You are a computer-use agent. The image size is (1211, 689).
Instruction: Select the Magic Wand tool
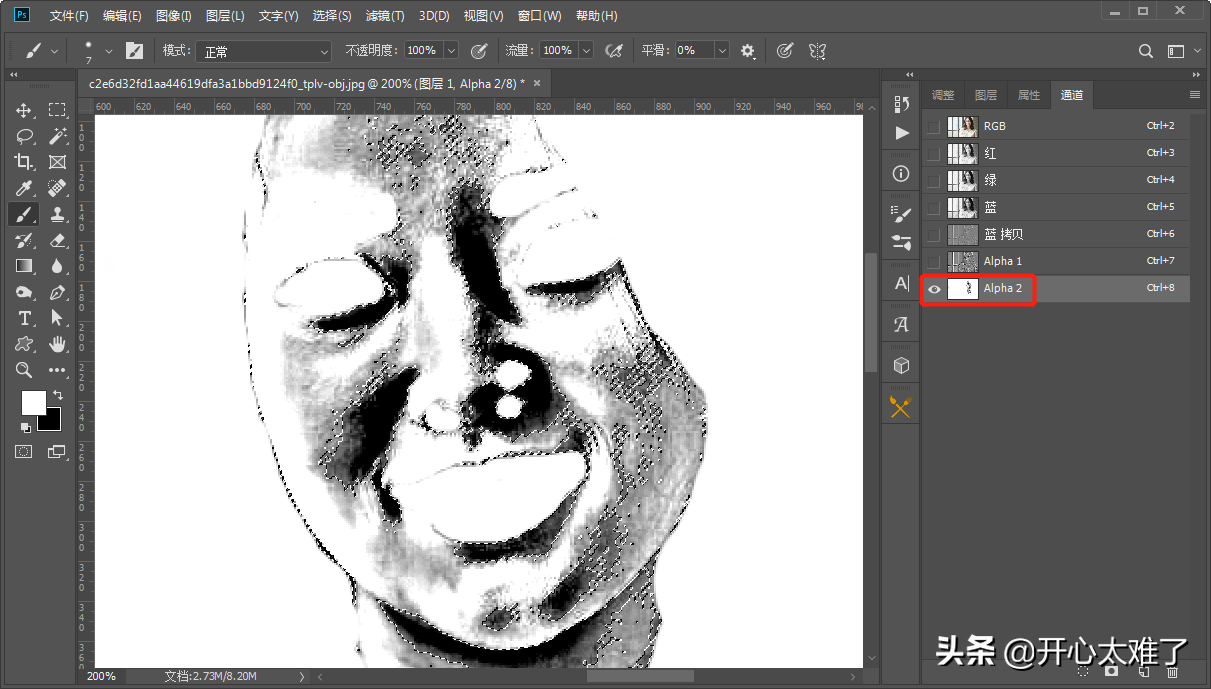[x=57, y=136]
